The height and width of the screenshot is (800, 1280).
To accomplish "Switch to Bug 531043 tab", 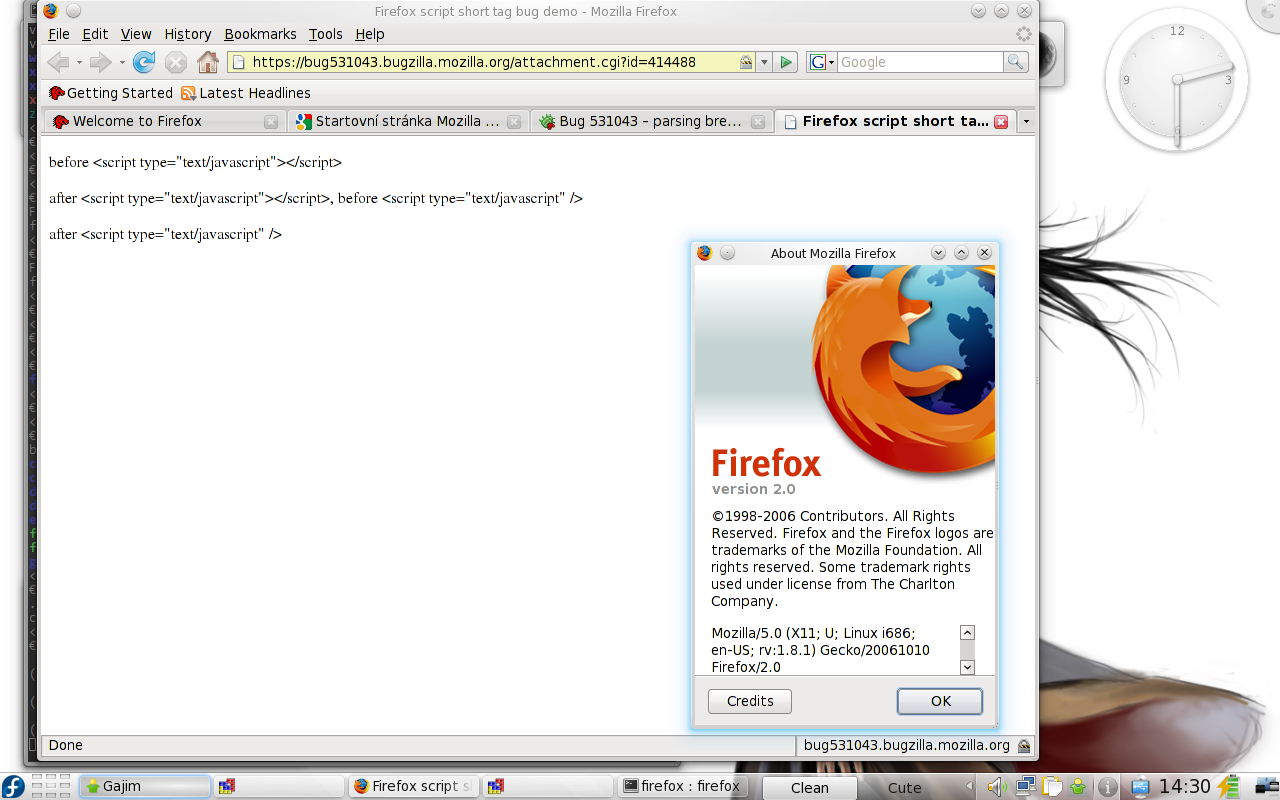I will [x=651, y=122].
